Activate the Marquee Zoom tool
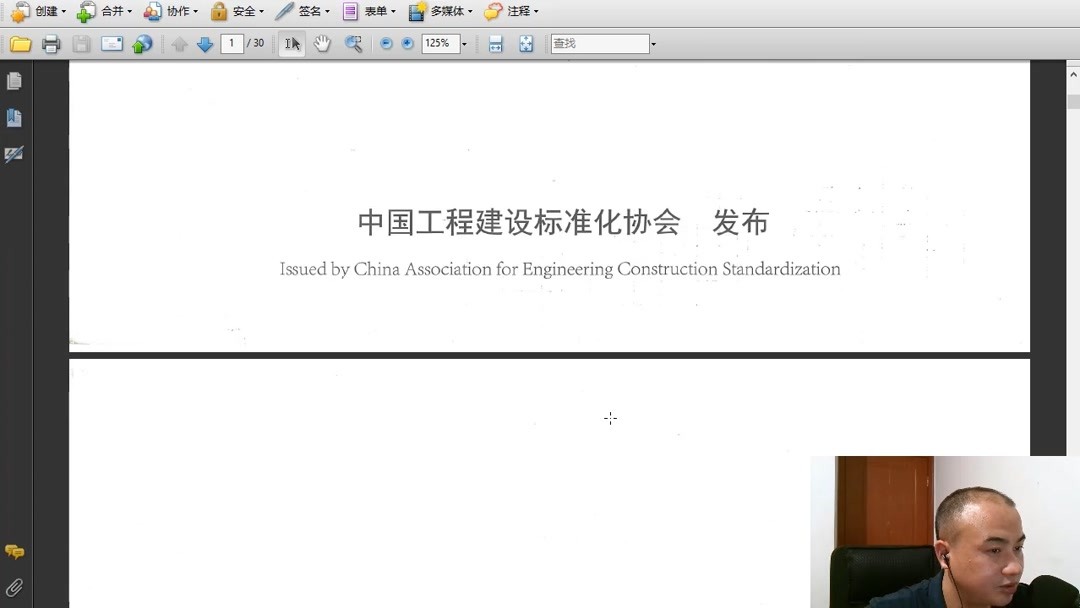1080x608 pixels. pos(353,43)
